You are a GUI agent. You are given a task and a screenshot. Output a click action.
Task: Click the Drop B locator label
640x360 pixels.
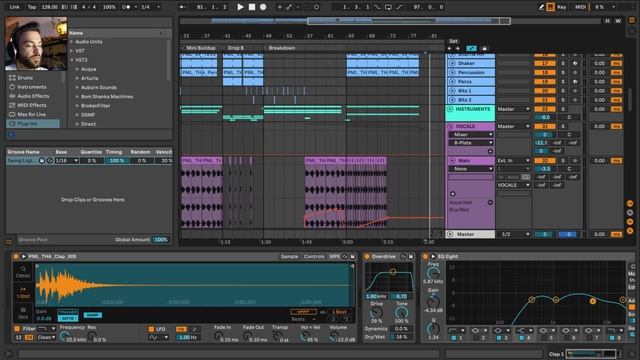(236, 48)
